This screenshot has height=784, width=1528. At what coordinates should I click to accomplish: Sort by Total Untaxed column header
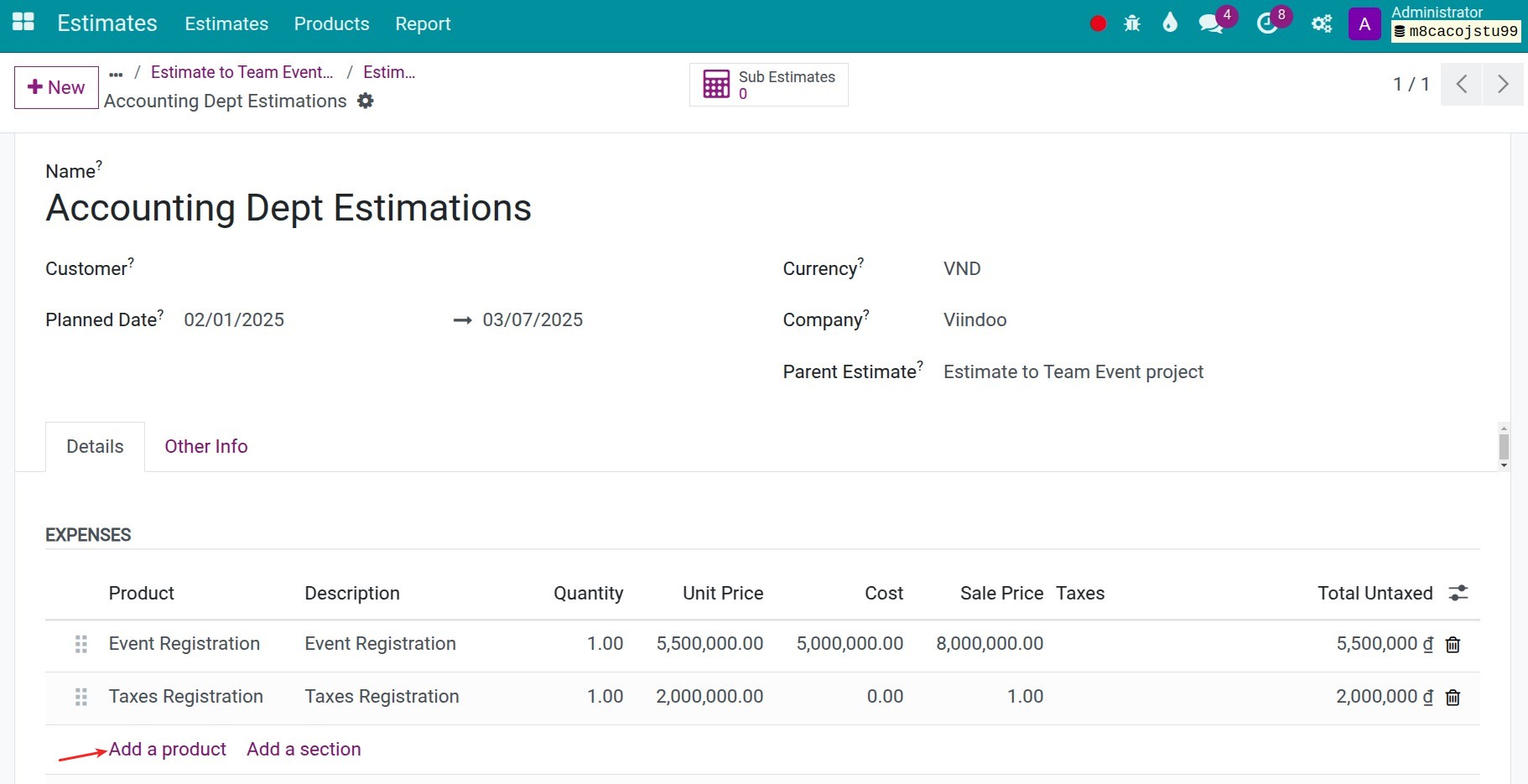point(1375,593)
